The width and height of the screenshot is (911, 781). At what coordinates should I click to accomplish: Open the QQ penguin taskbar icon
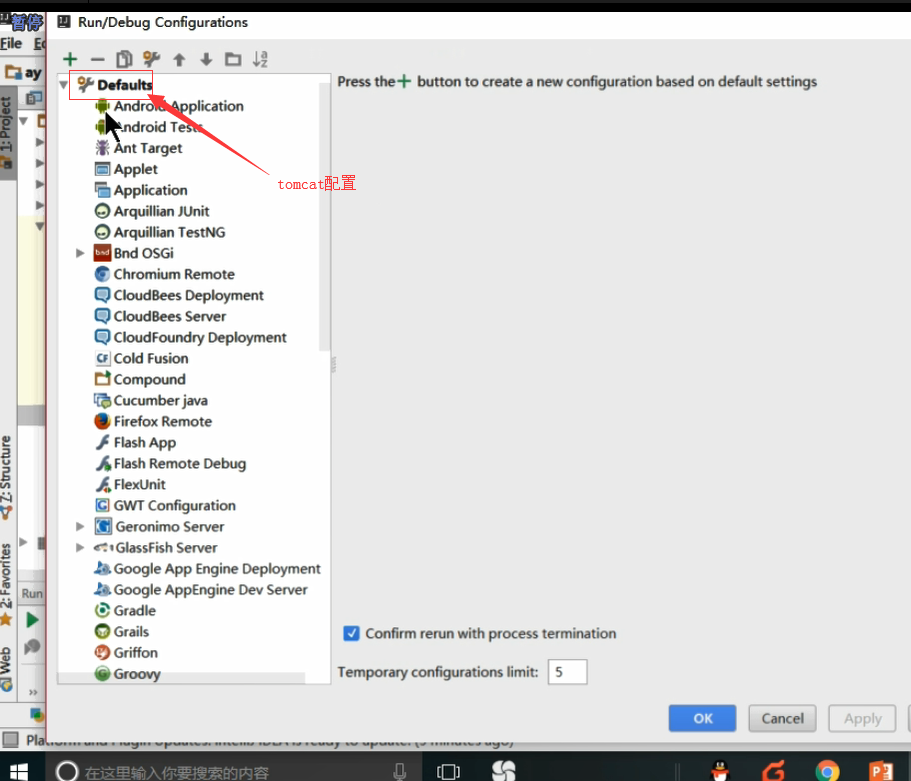(x=720, y=771)
